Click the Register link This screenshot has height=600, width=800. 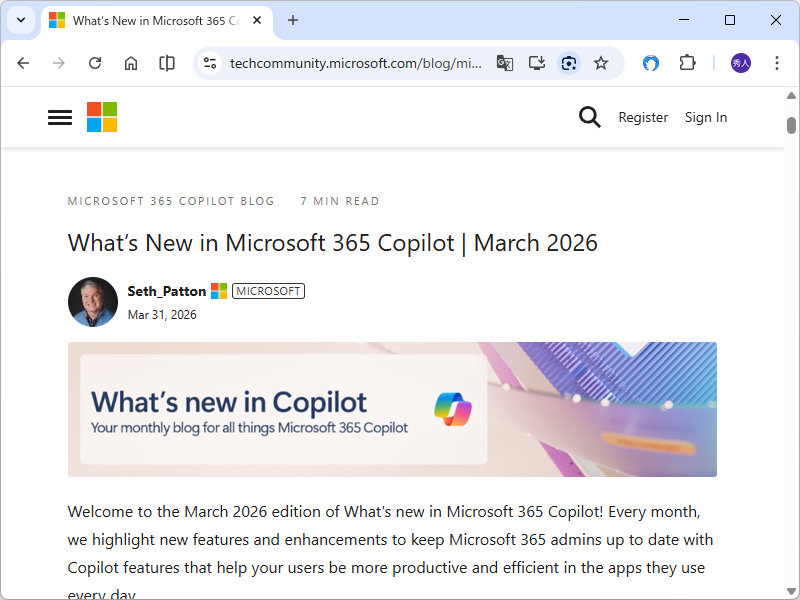pos(643,117)
